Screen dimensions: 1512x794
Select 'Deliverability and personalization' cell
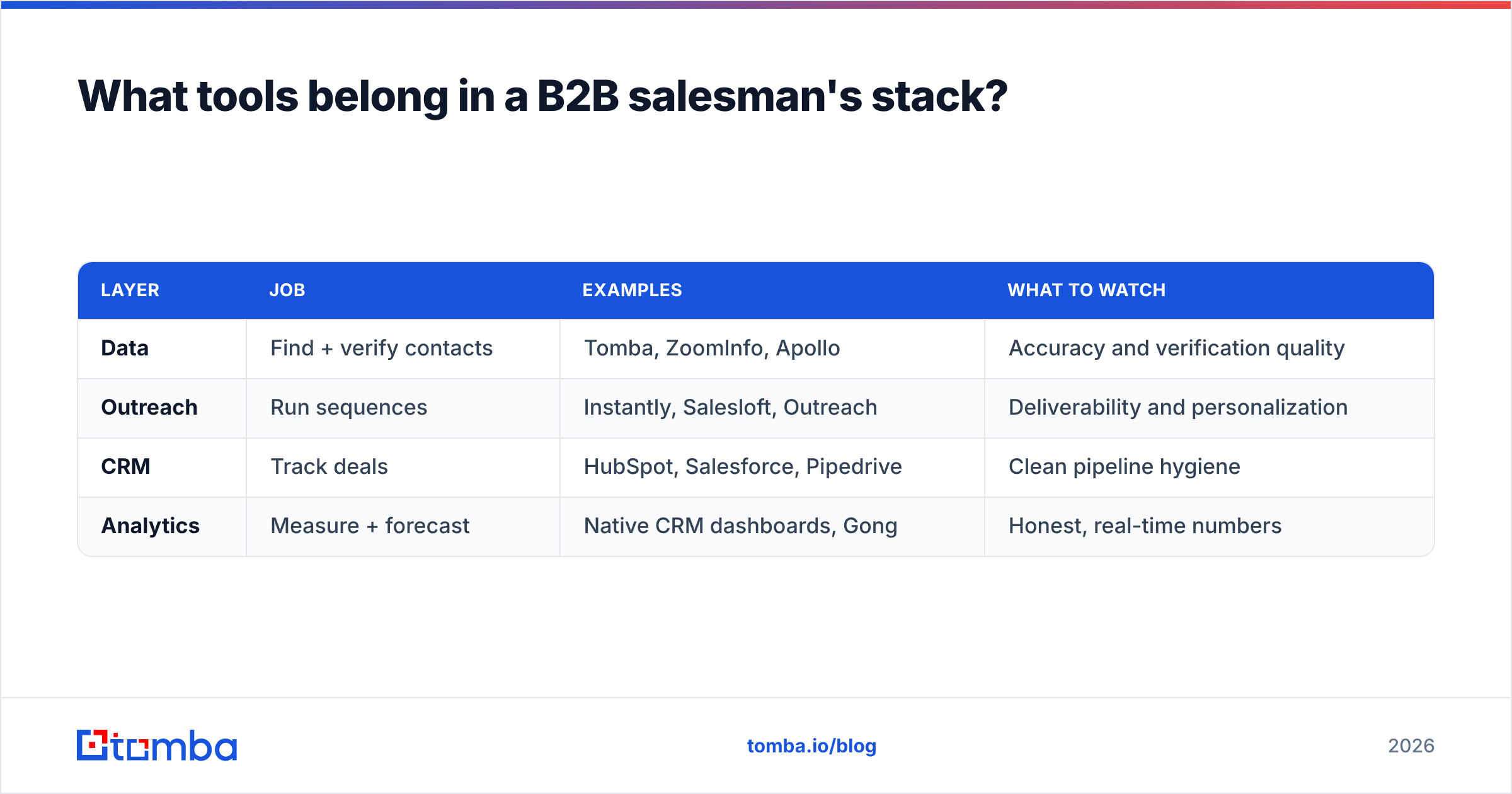point(1210,408)
